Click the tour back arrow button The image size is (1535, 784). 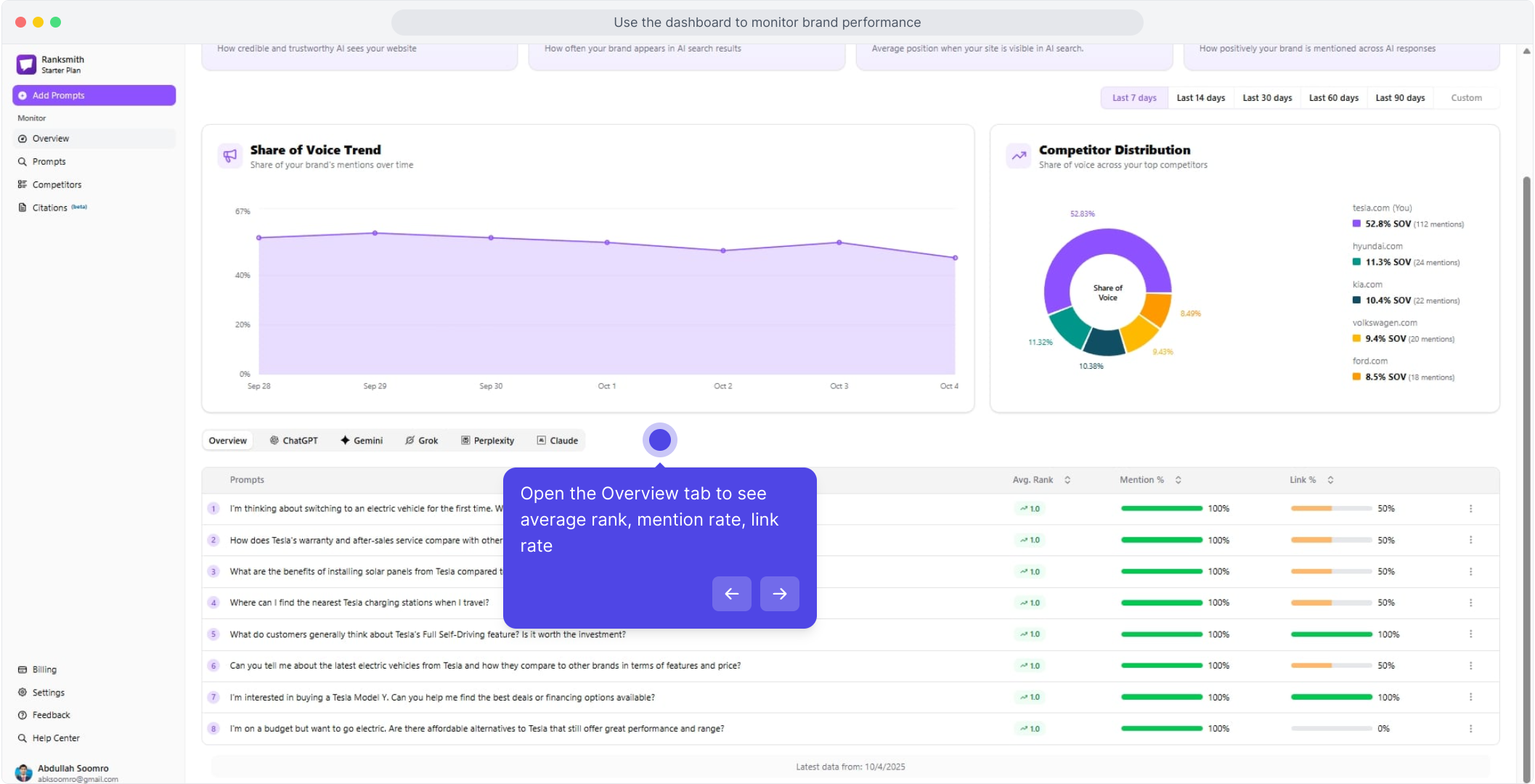coord(731,594)
